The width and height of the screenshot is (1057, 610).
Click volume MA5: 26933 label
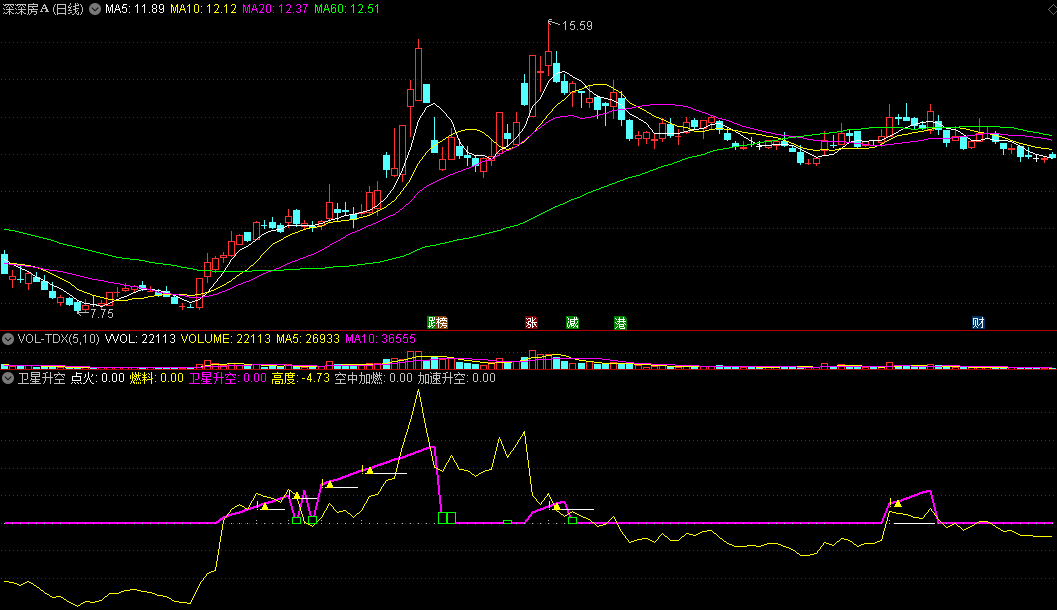tap(308, 338)
